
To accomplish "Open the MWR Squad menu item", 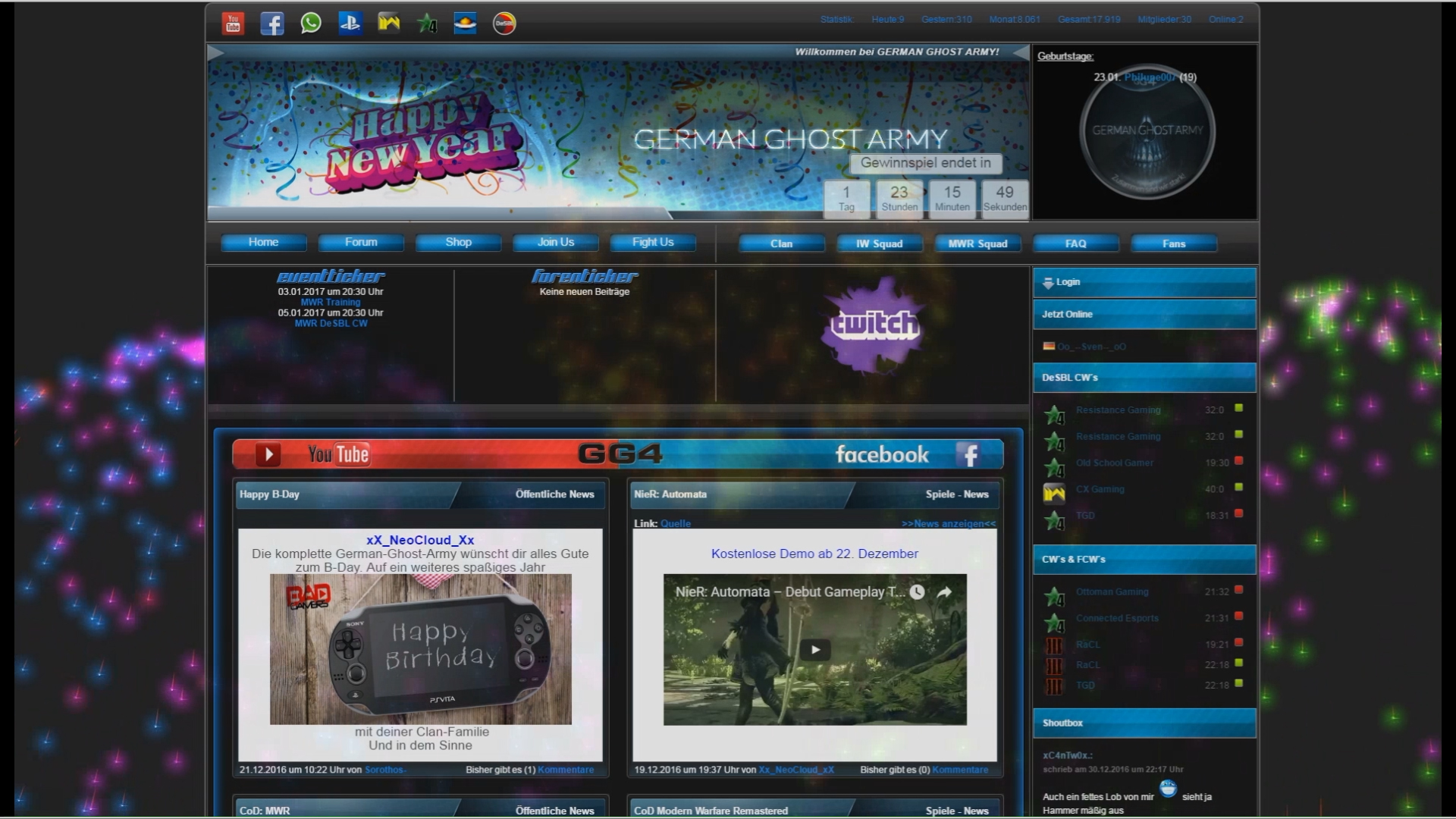I will tap(977, 243).
